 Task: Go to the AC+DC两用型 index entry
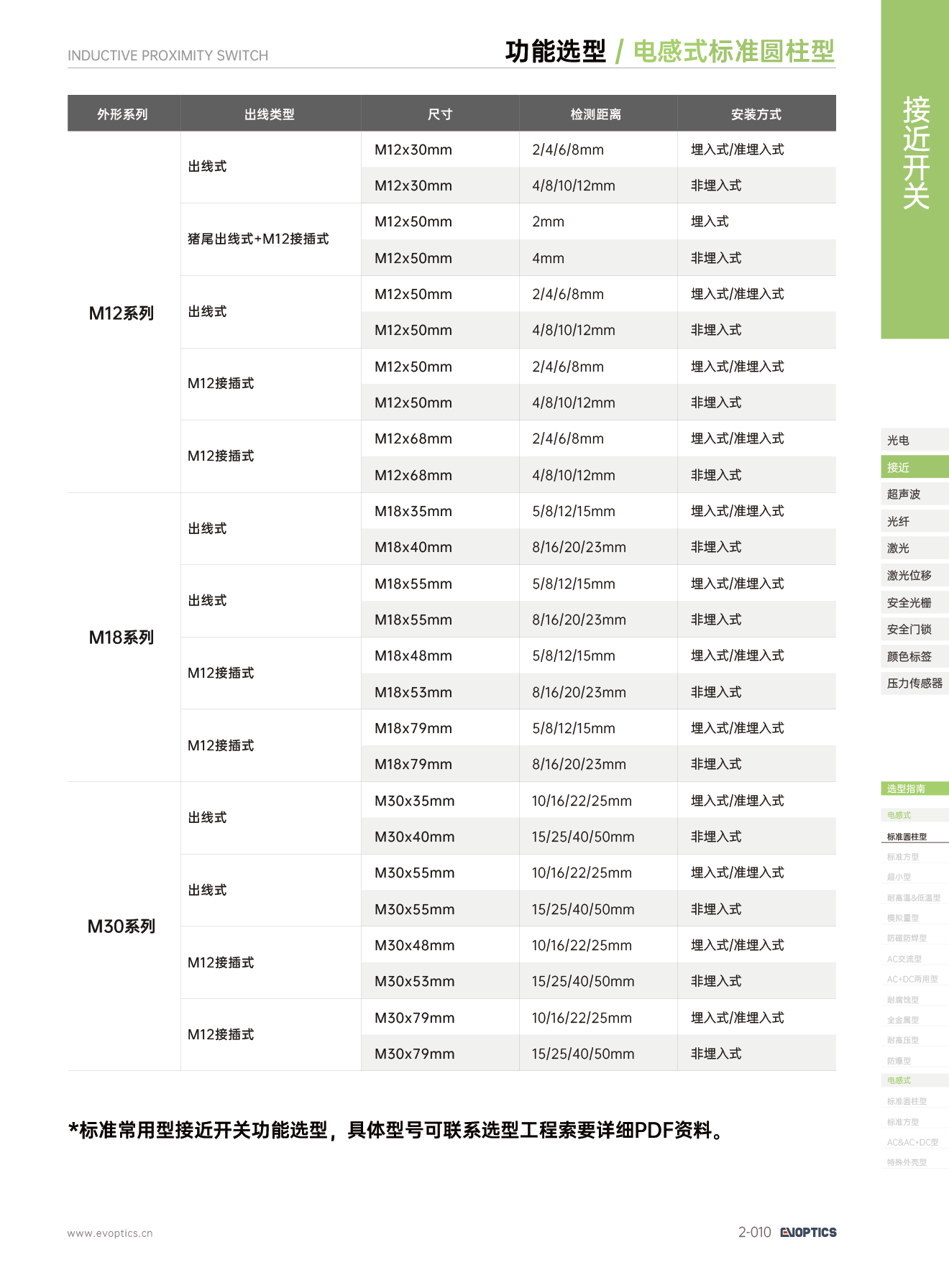[912, 979]
